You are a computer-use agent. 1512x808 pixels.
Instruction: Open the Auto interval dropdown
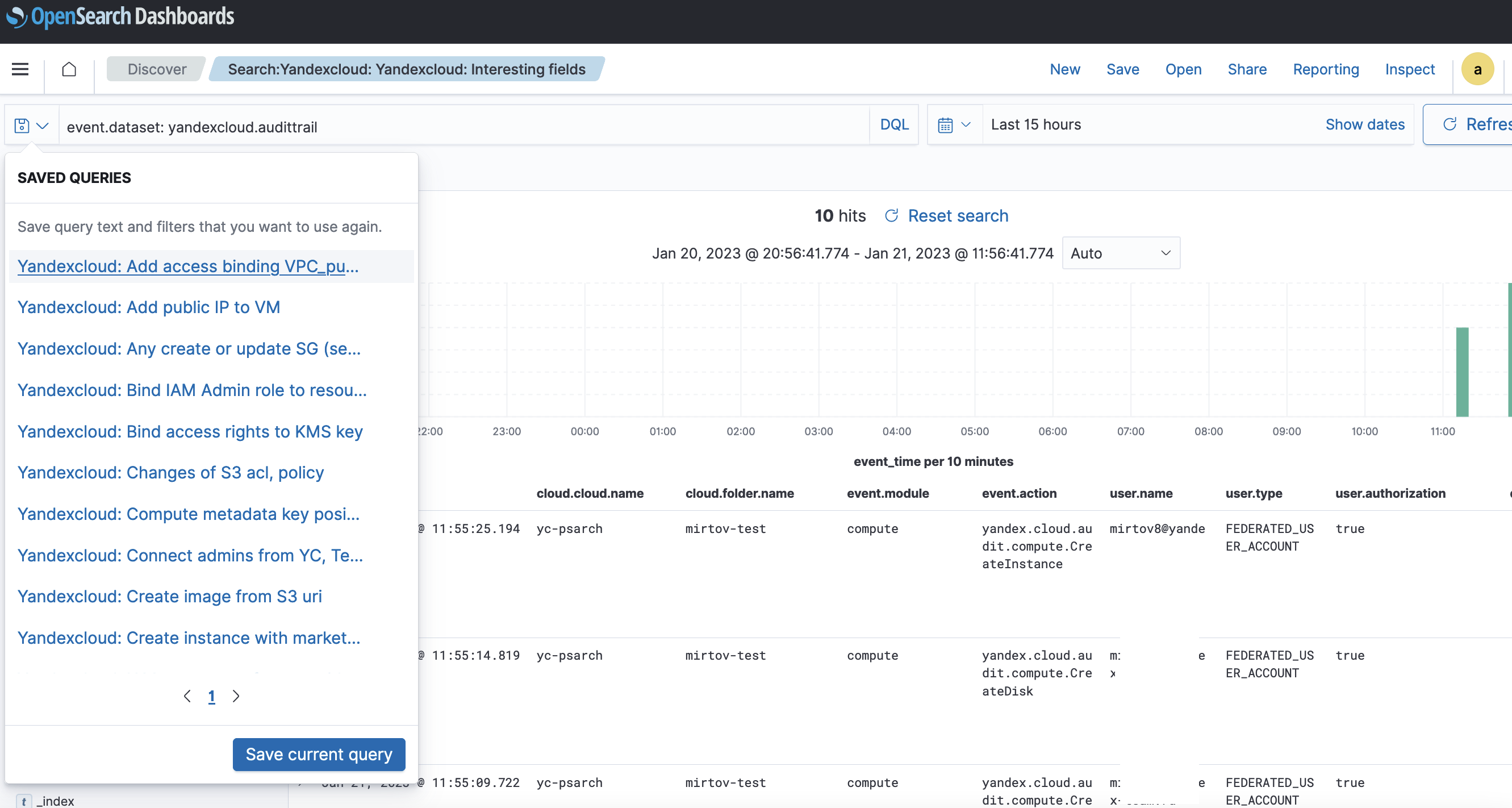pos(1120,253)
